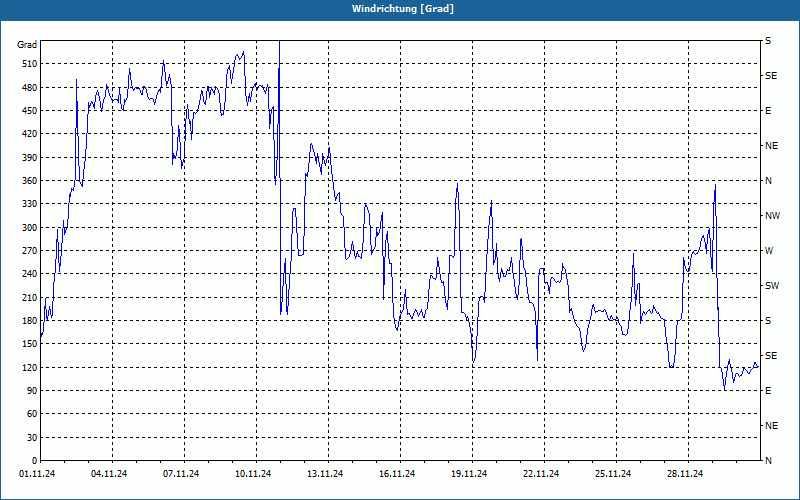Click the date label 19.11.24

pyautogui.click(x=468, y=474)
